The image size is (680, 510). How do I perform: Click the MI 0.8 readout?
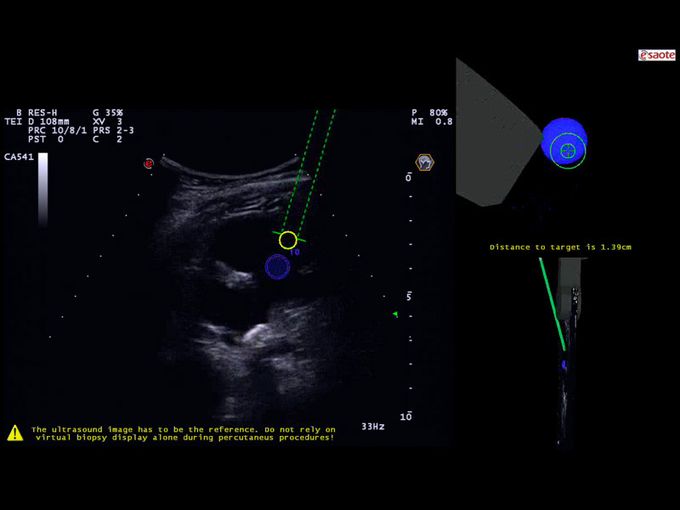point(431,122)
